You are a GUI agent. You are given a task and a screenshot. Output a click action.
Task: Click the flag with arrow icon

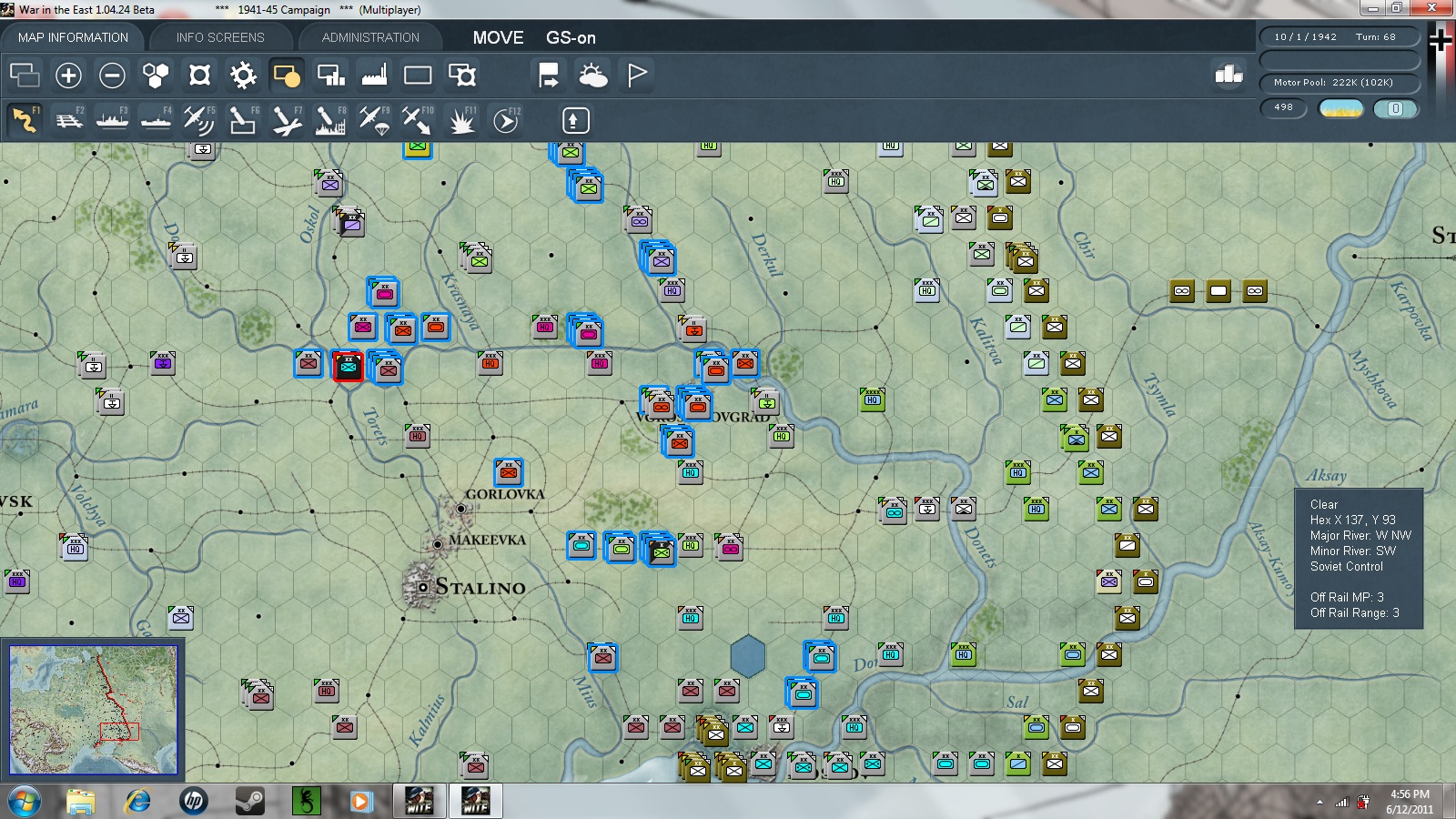[x=549, y=75]
